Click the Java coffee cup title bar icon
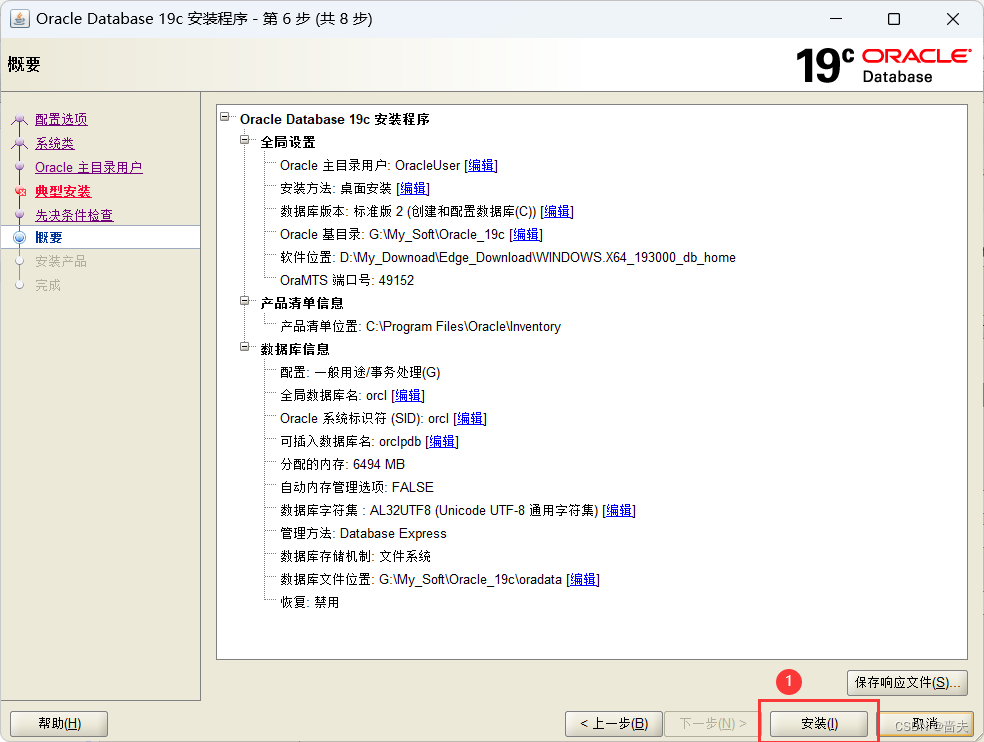Screen dimensions: 984x742 (x=20, y=18)
